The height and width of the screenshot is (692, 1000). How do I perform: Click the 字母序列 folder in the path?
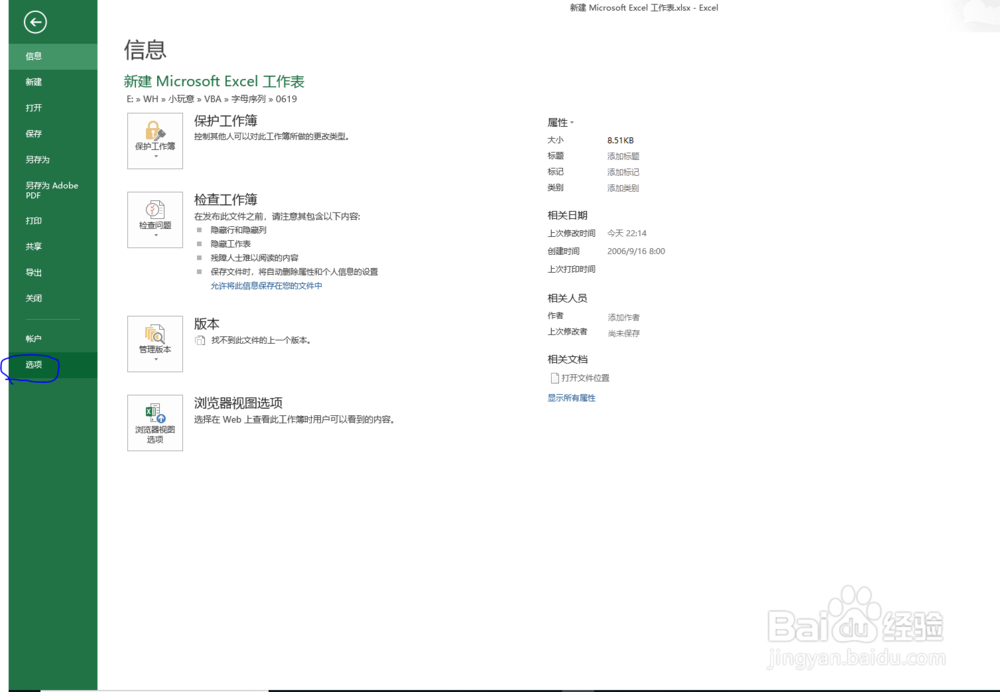249,99
